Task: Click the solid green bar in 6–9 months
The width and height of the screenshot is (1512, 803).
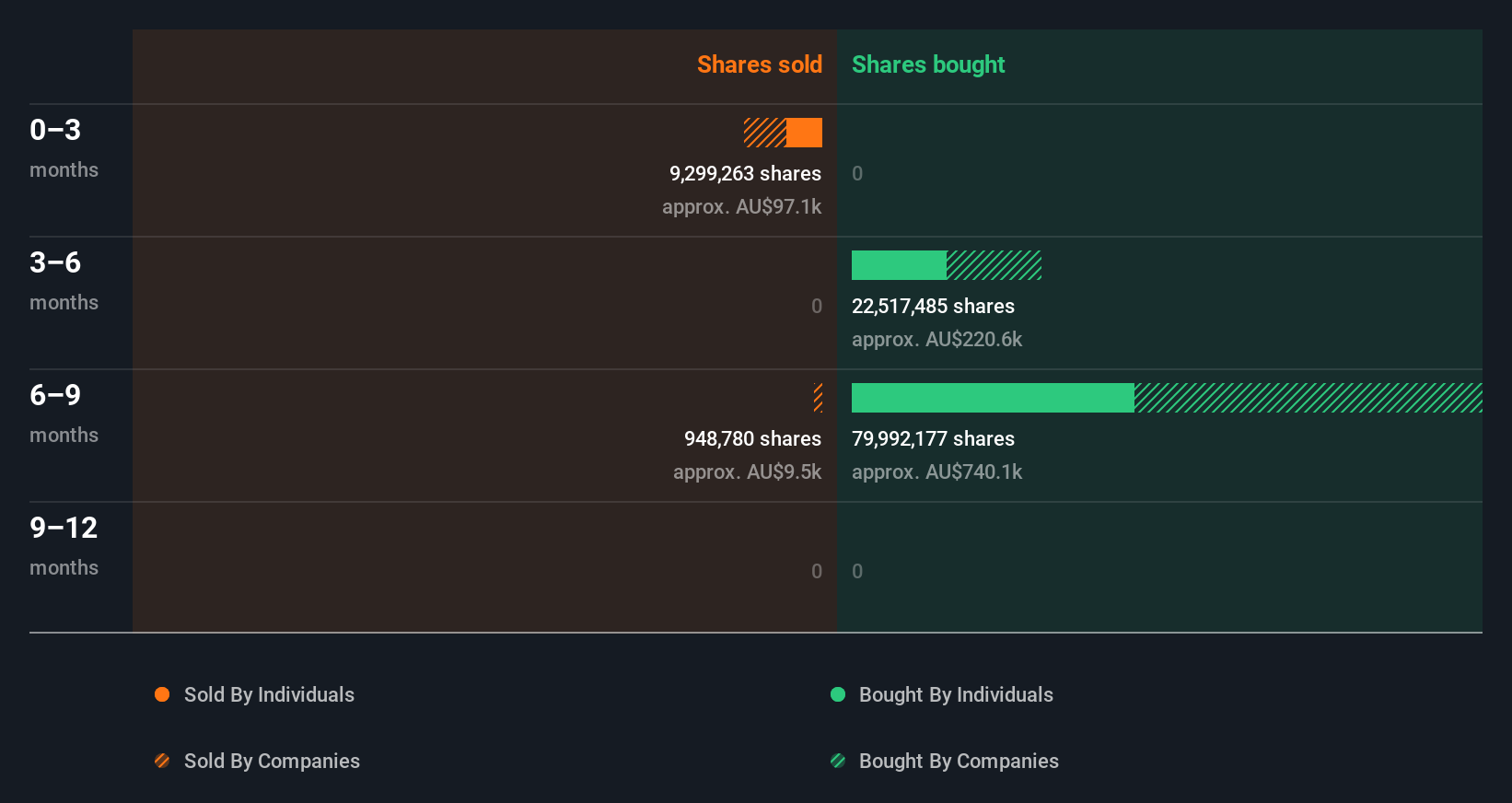Action: point(993,398)
